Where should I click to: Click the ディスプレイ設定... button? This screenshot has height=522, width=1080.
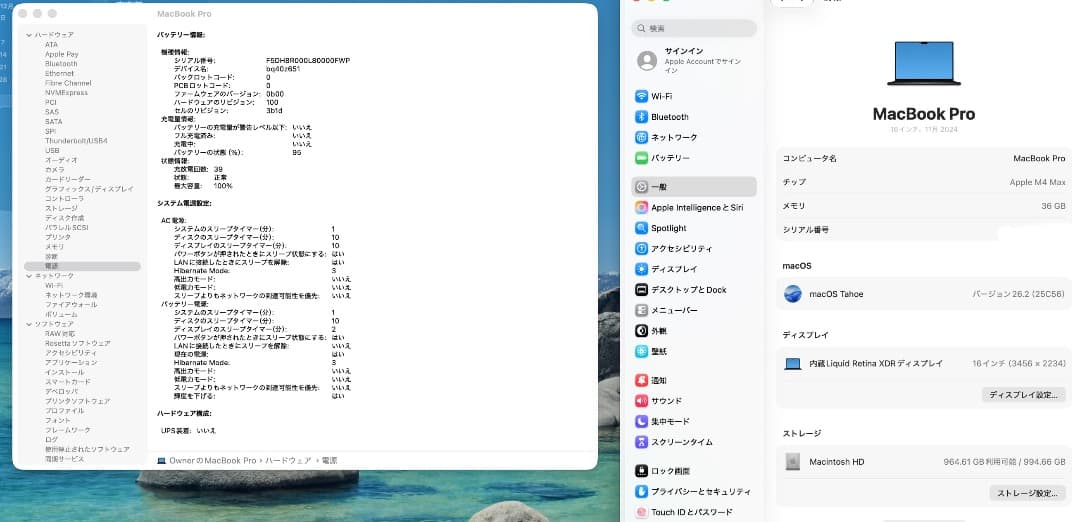[1023, 395]
